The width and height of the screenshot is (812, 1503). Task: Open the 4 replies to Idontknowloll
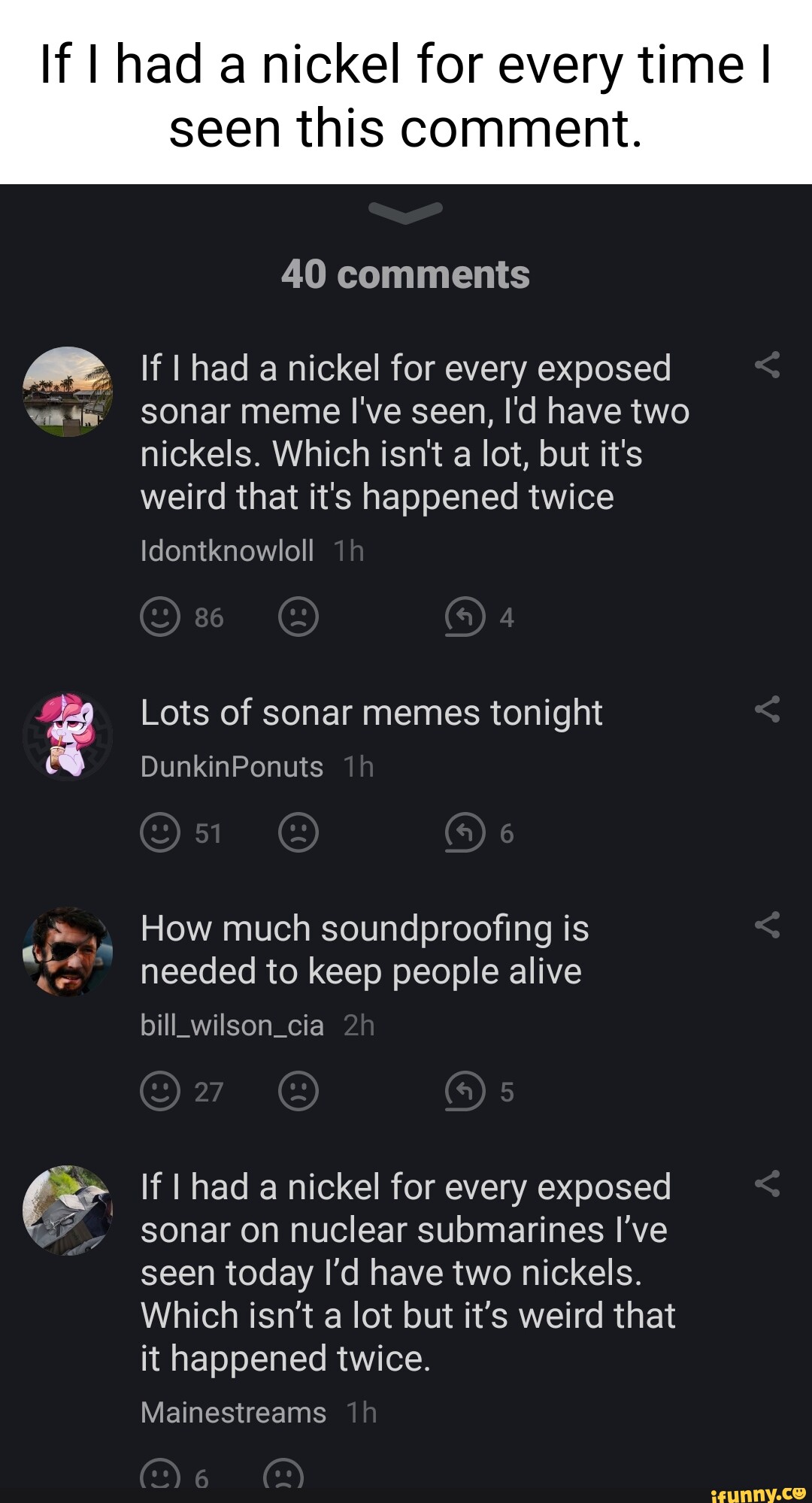(465, 617)
